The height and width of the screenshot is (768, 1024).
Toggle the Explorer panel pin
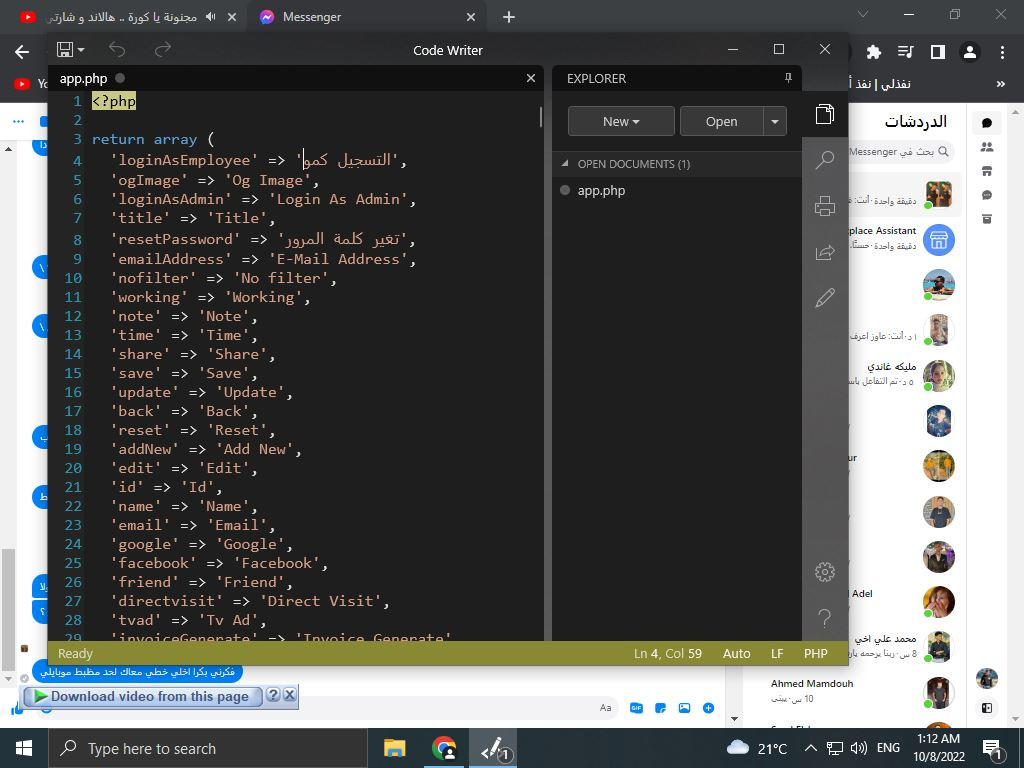click(788, 78)
